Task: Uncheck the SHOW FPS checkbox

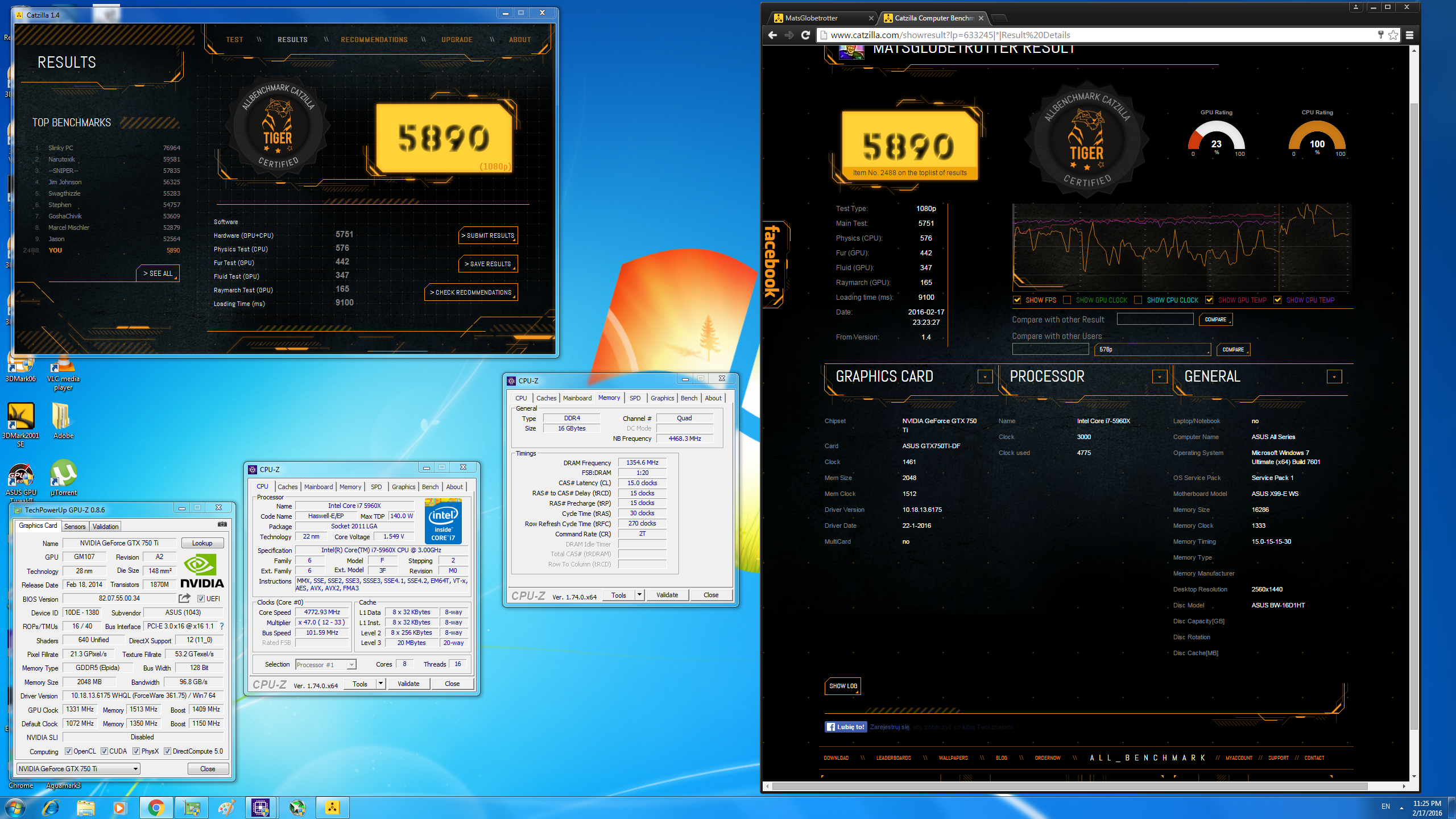Action: click(1017, 300)
